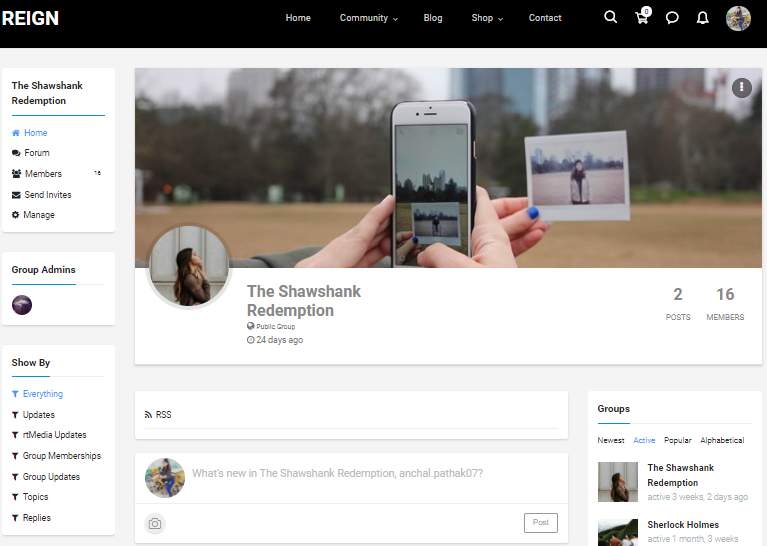Click the group admin avatar
This screenshot has height=546, width=767.
tap(22, 305)
